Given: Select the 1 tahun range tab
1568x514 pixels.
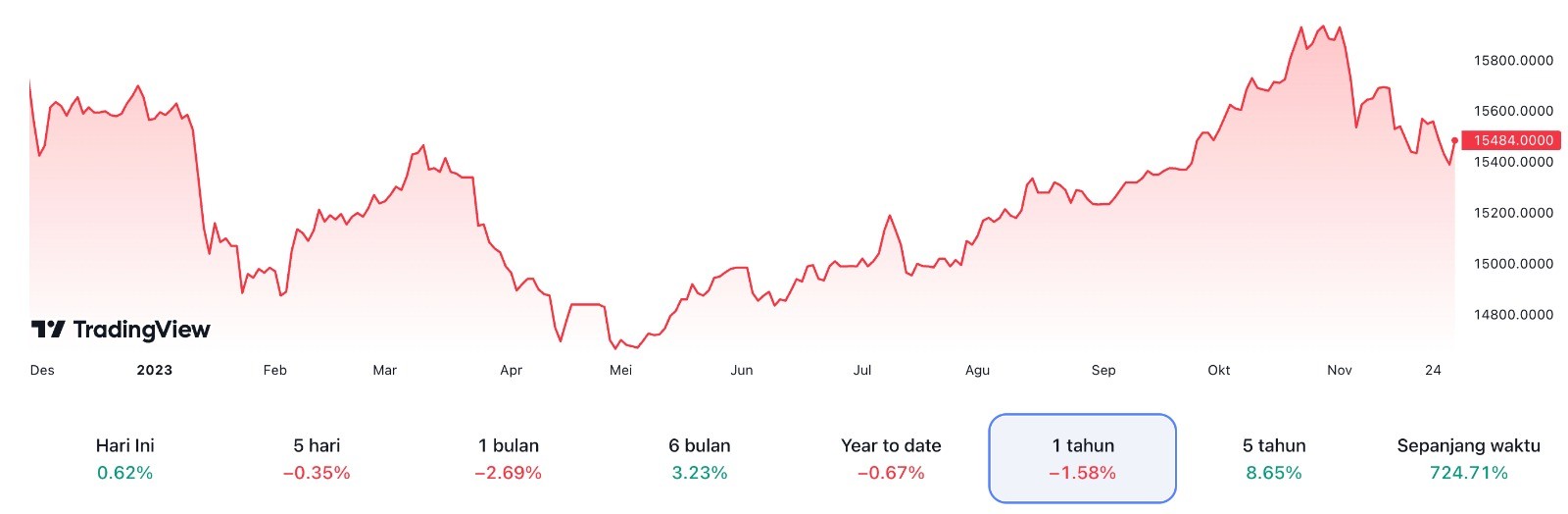Looking at the screenshot, I should pos(1082,458).
